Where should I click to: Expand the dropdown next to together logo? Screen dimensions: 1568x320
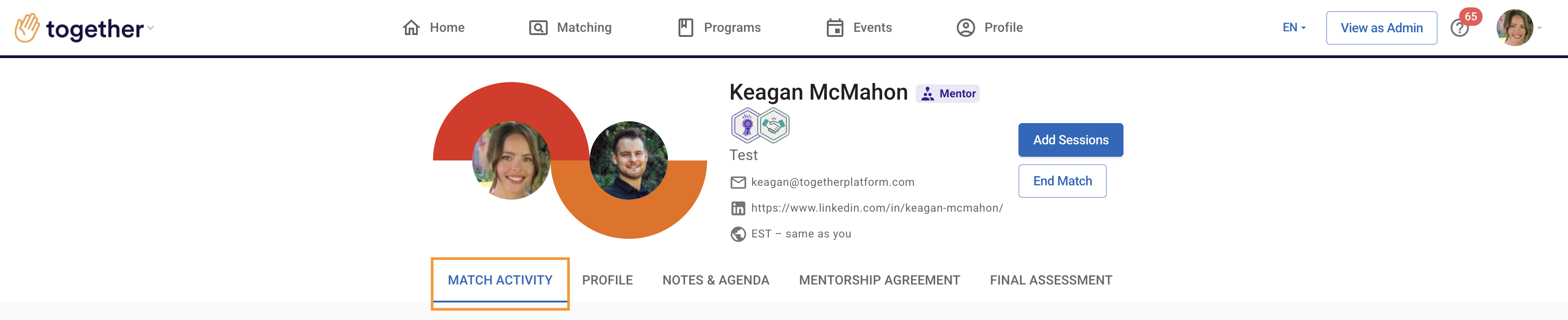pos(151,28)
